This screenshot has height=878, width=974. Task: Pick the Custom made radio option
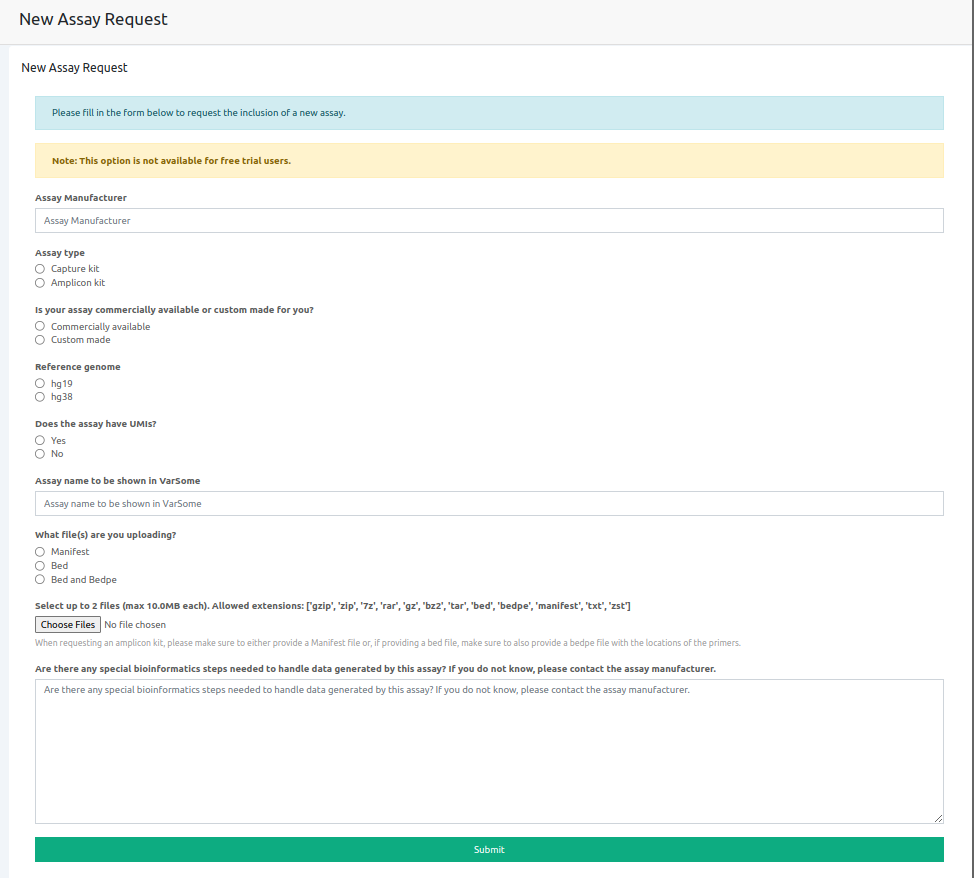[40, 340]
